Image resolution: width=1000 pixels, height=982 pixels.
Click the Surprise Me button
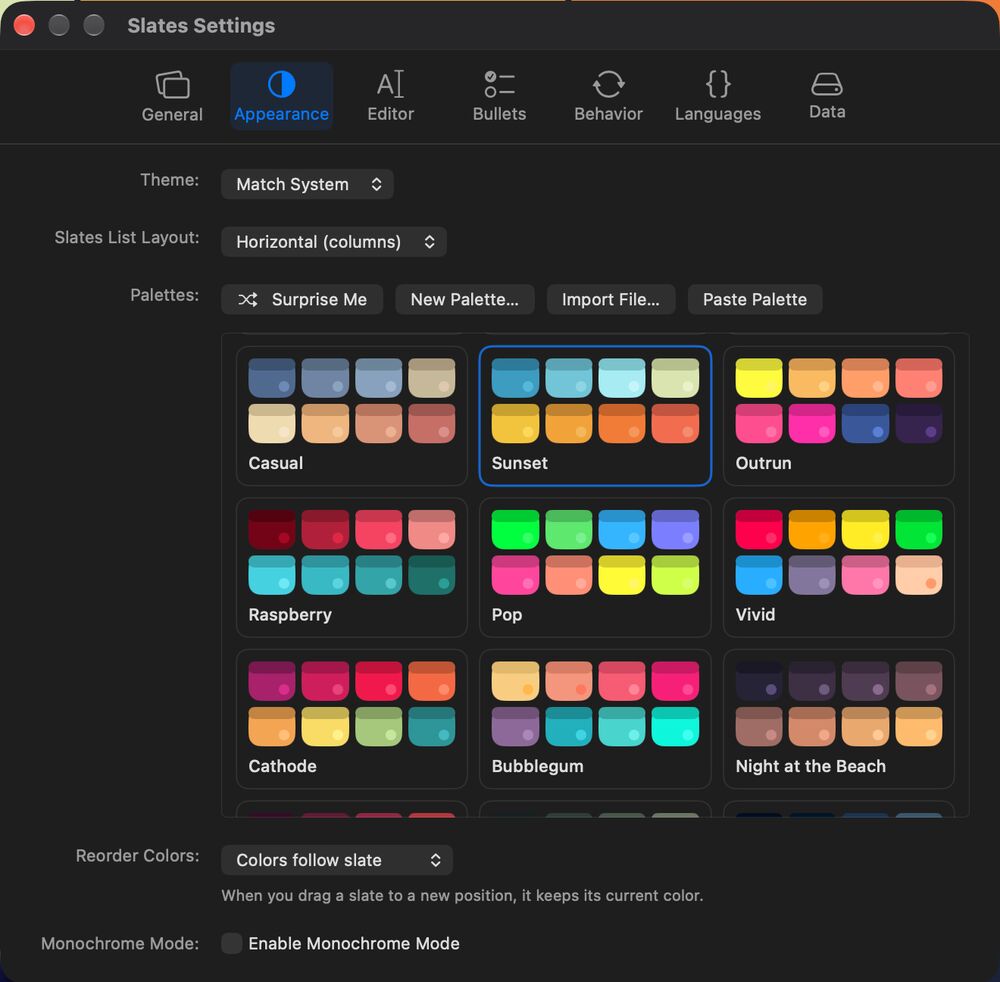302,299
